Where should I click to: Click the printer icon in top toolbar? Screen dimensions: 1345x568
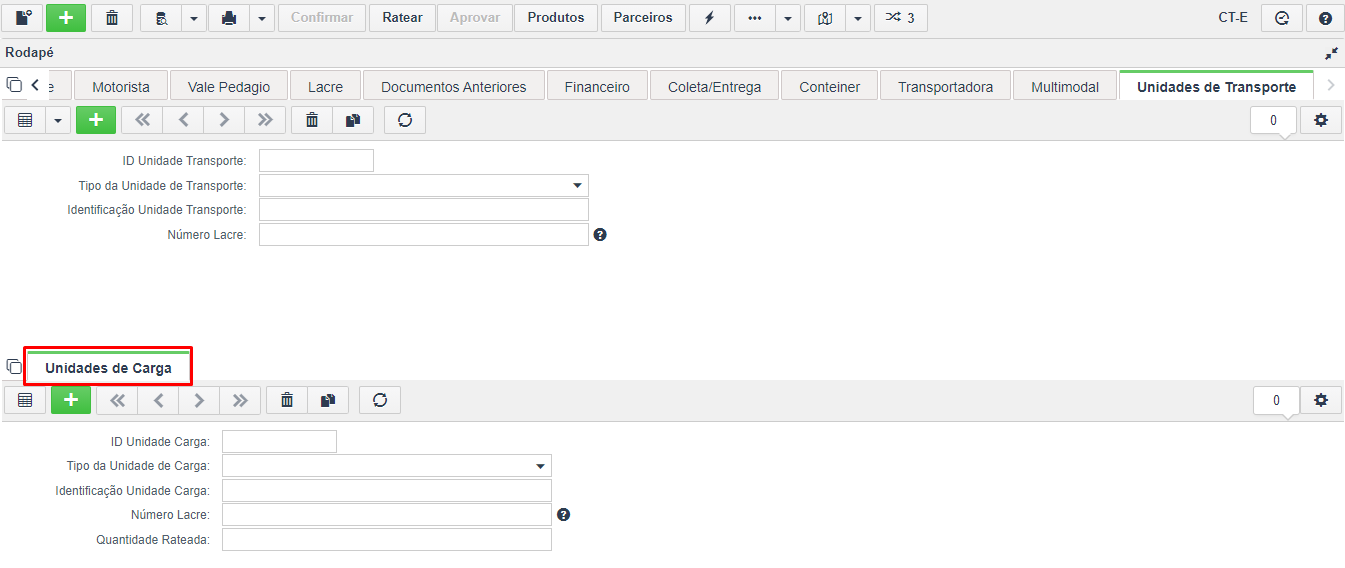(x=228, y=18)
